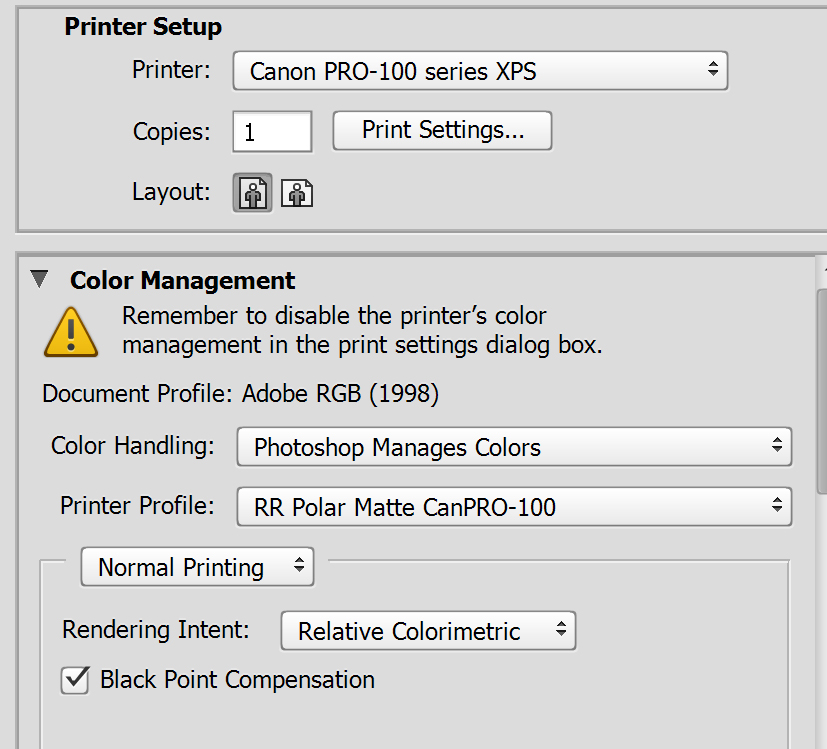Collapse the Color Management section triangle

coord(39,280)
